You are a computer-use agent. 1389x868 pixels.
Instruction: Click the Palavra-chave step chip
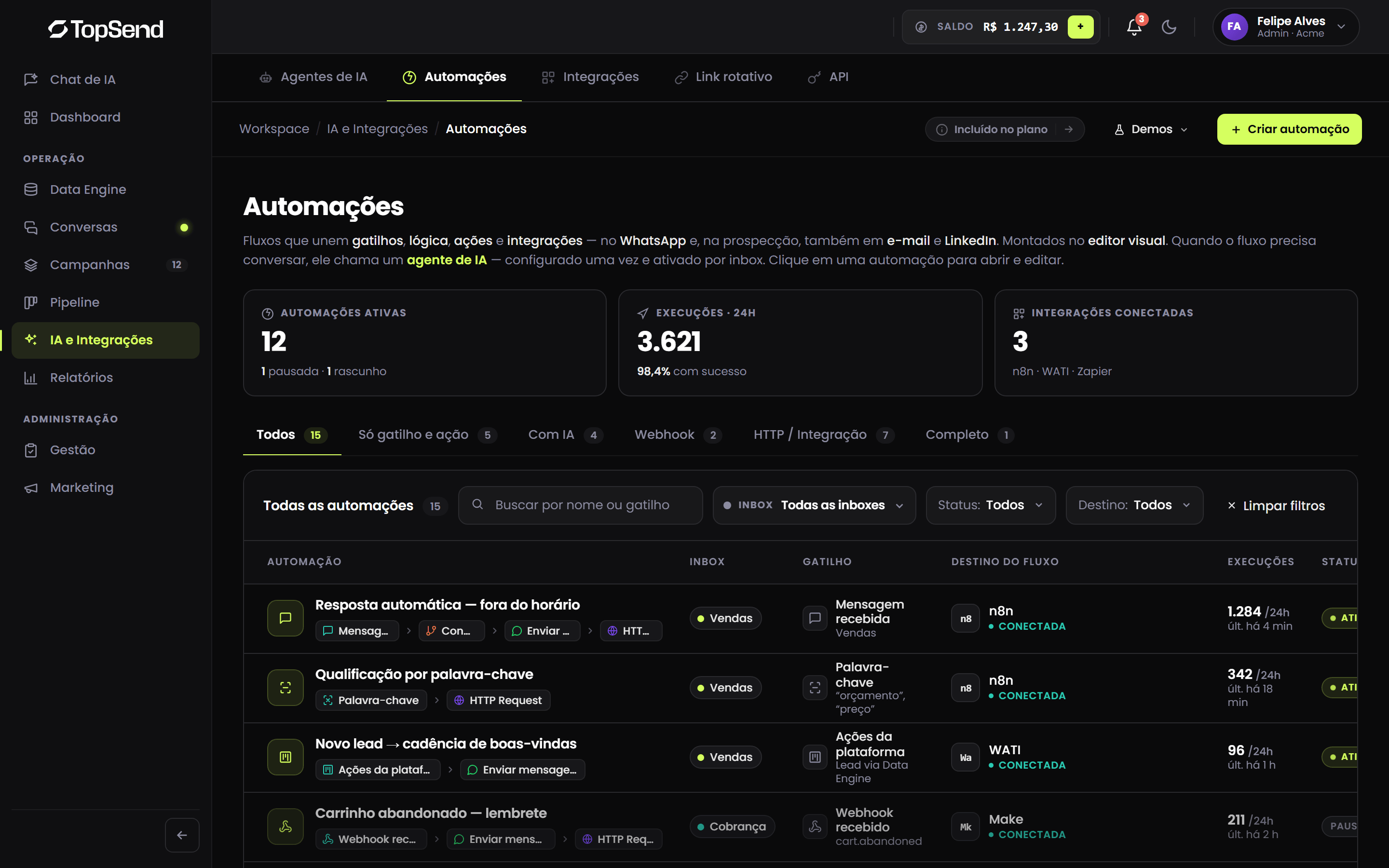pos(371,700)
